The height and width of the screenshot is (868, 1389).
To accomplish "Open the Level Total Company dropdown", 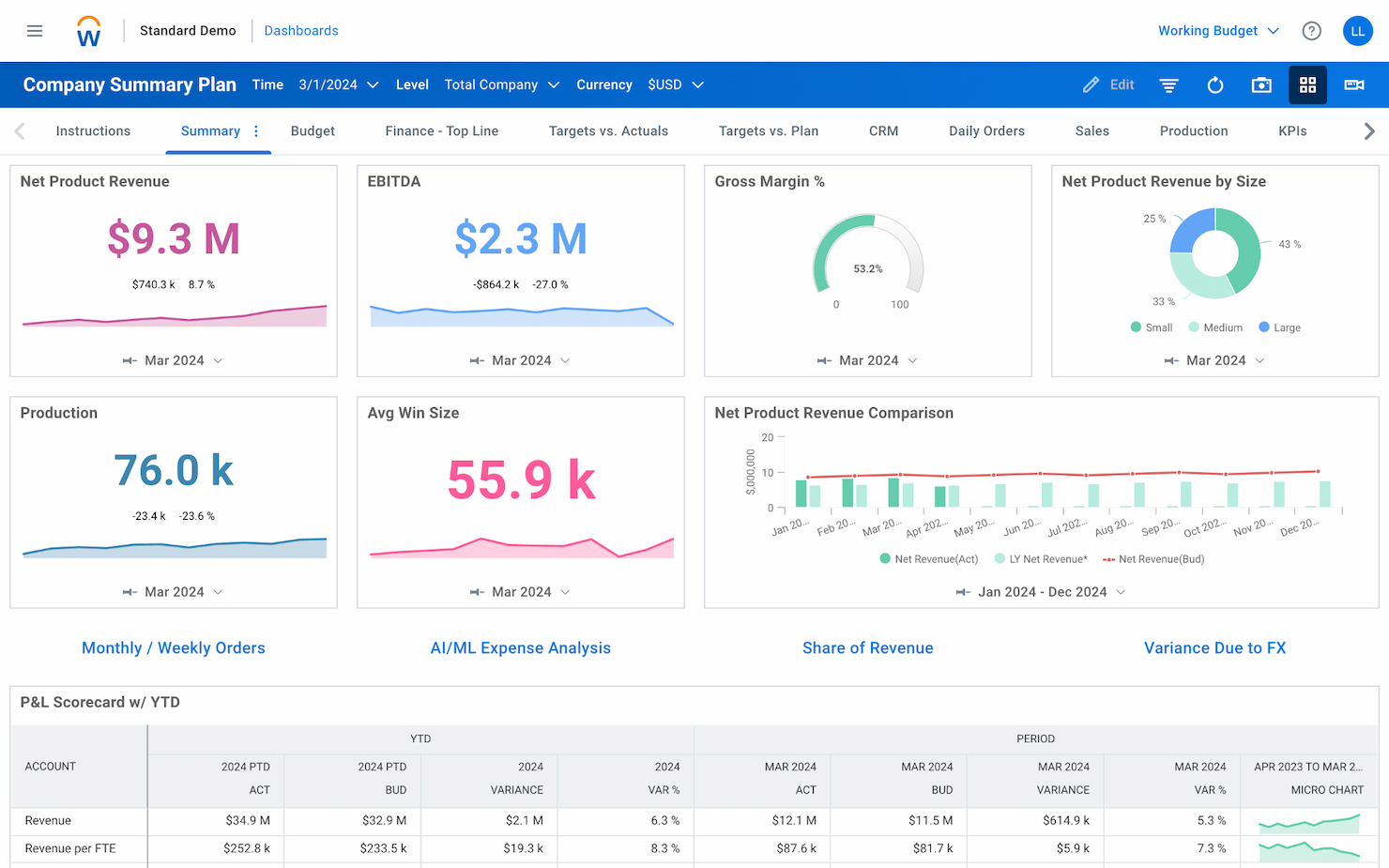I will point(502,85).
